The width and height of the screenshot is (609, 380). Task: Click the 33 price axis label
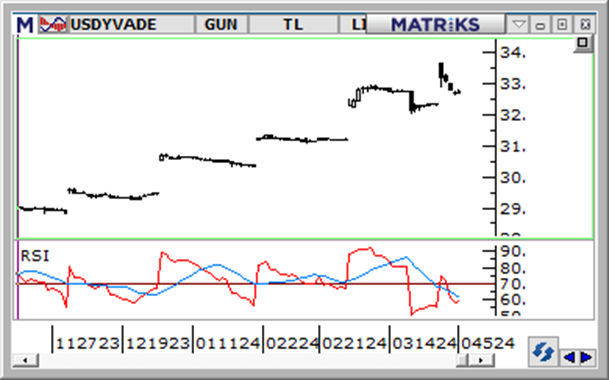tap(513, 84)
